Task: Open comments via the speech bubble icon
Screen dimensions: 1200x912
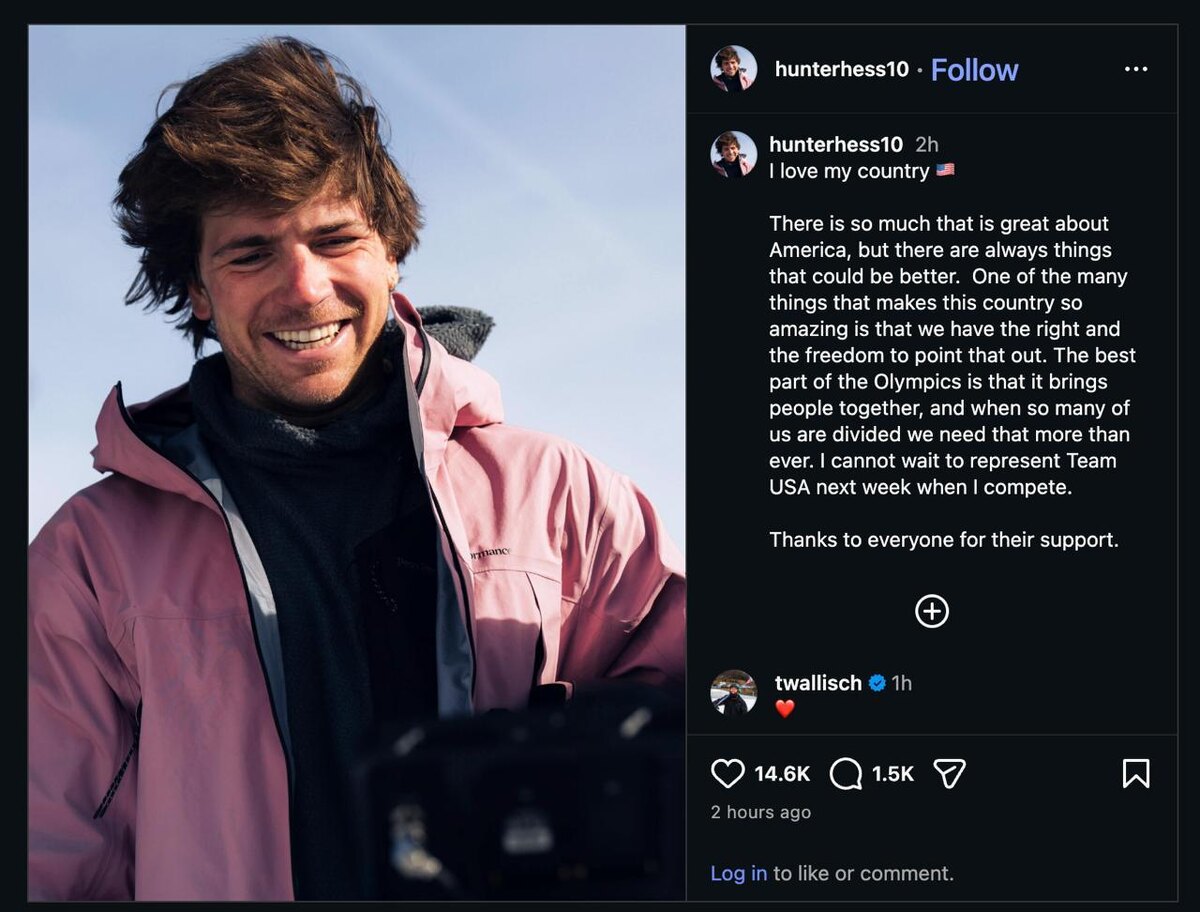Action: tap(846, 773)
